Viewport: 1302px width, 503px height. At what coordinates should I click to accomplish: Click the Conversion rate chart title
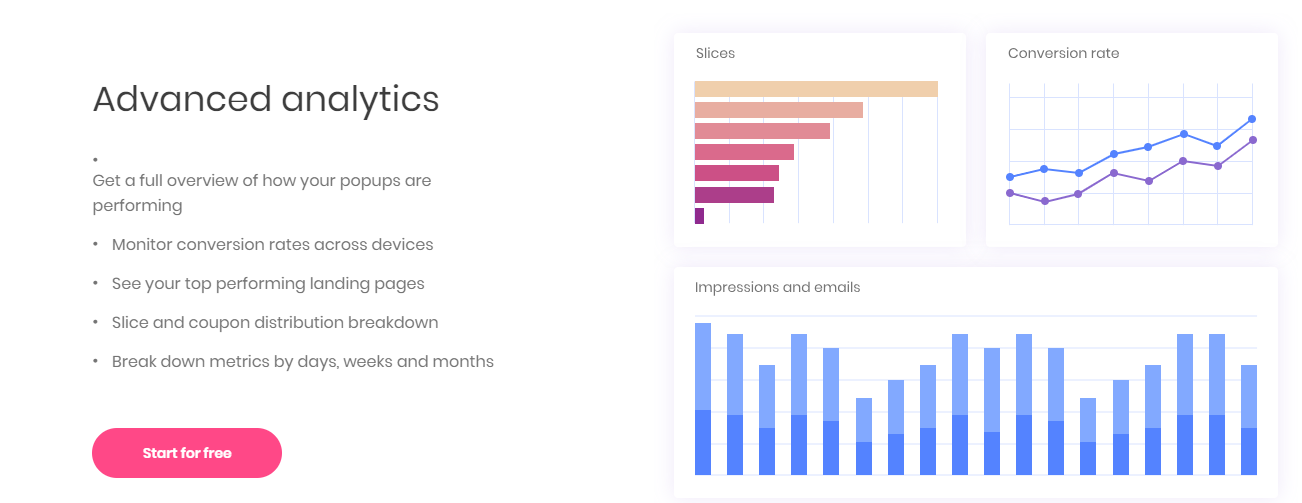pos(1063,53)
